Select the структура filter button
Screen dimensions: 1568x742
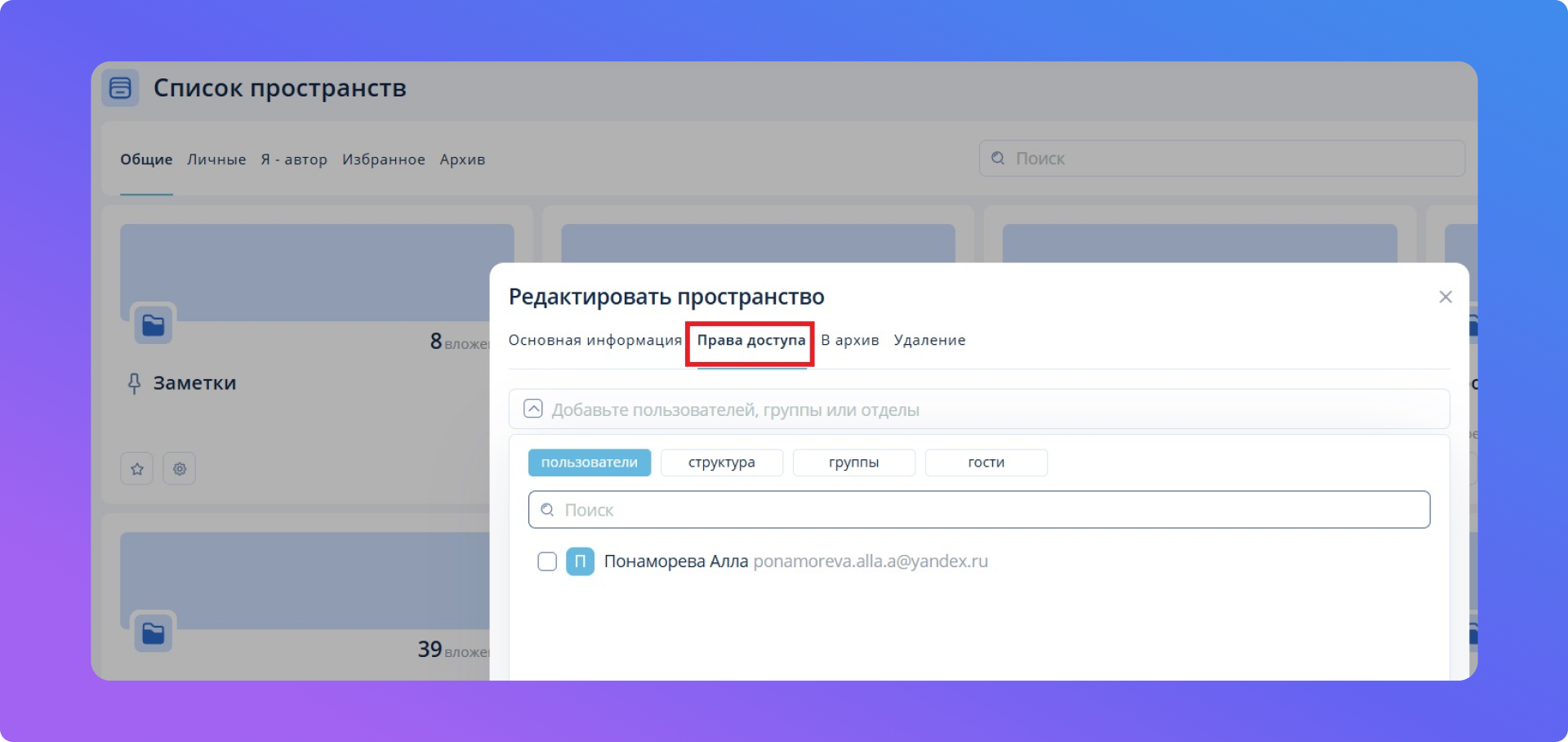(722, 463)
